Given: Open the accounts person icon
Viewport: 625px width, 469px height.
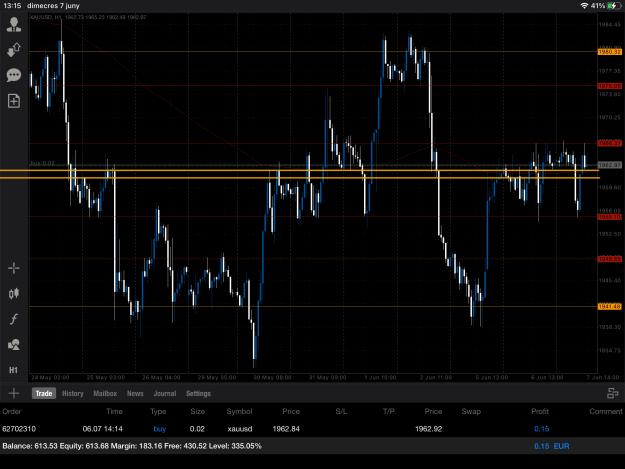Looking at the screenshot, I should point(14,25).
